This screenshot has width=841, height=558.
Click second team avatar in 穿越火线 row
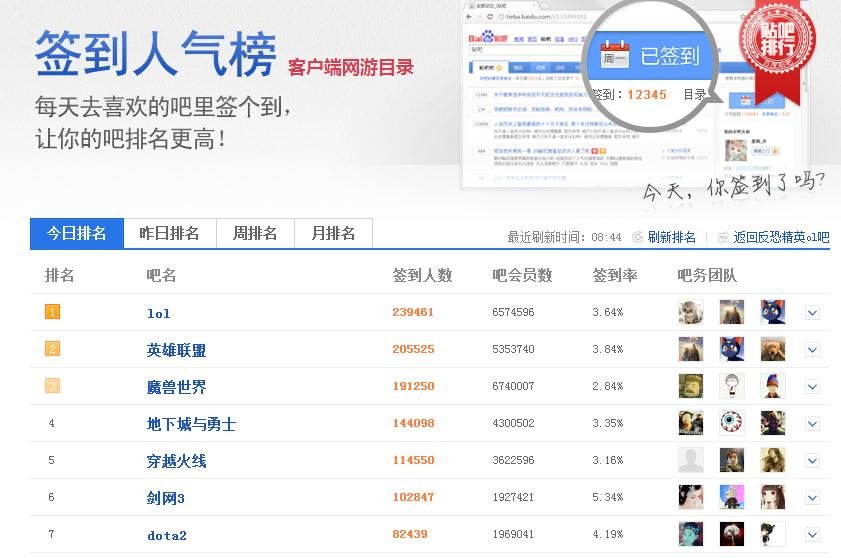(x=732, y=460)
